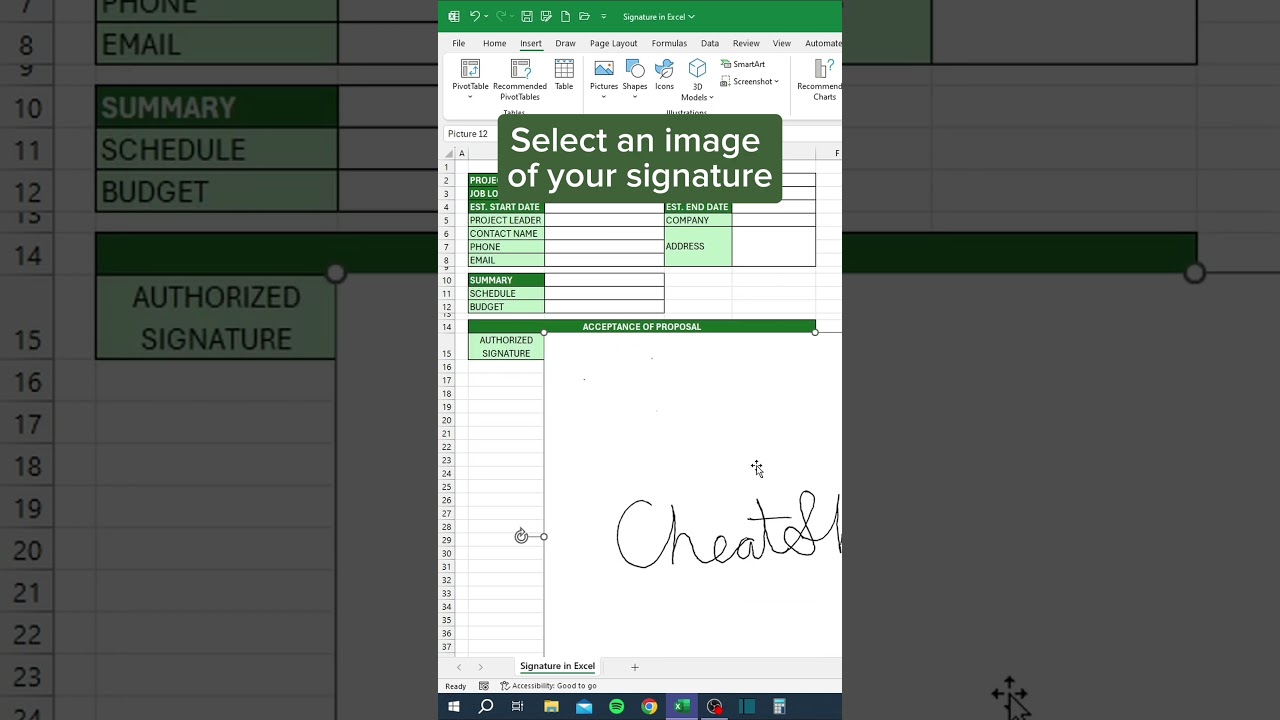Click the Open folder icon in title bar
The width and height of the screenshot is (1280, 720).
(x=584, y=16)
